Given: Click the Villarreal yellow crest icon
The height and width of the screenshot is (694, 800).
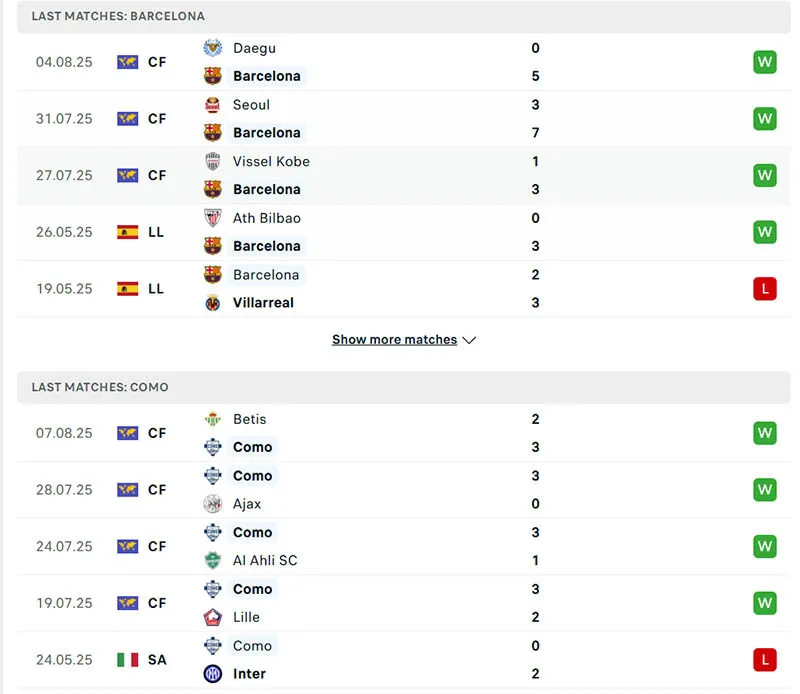Looking at the screenshot, I should point(212,303).
